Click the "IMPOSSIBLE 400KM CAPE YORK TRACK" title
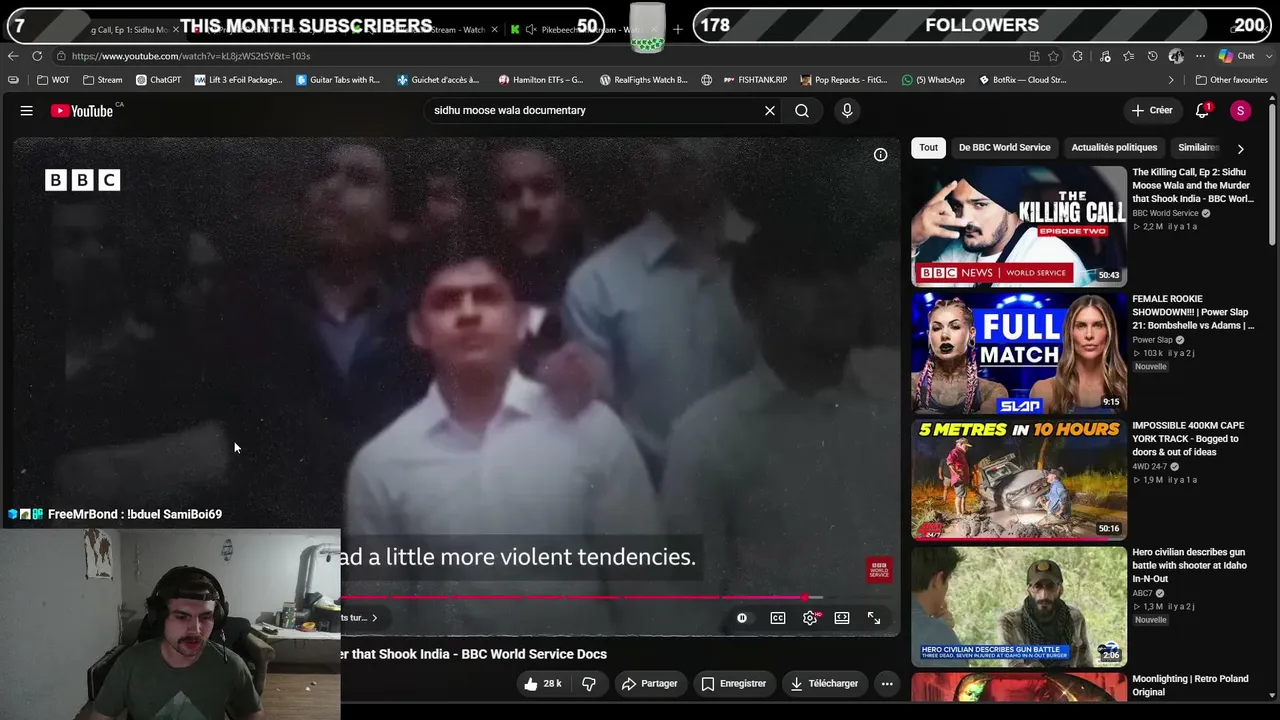 (x=1188, y=439)
